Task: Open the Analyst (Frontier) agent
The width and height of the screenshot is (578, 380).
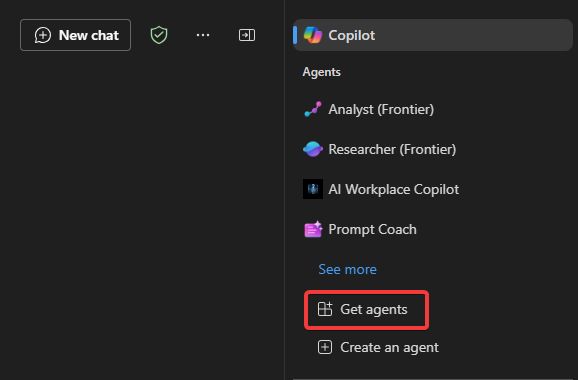Action: pos(381,109)
